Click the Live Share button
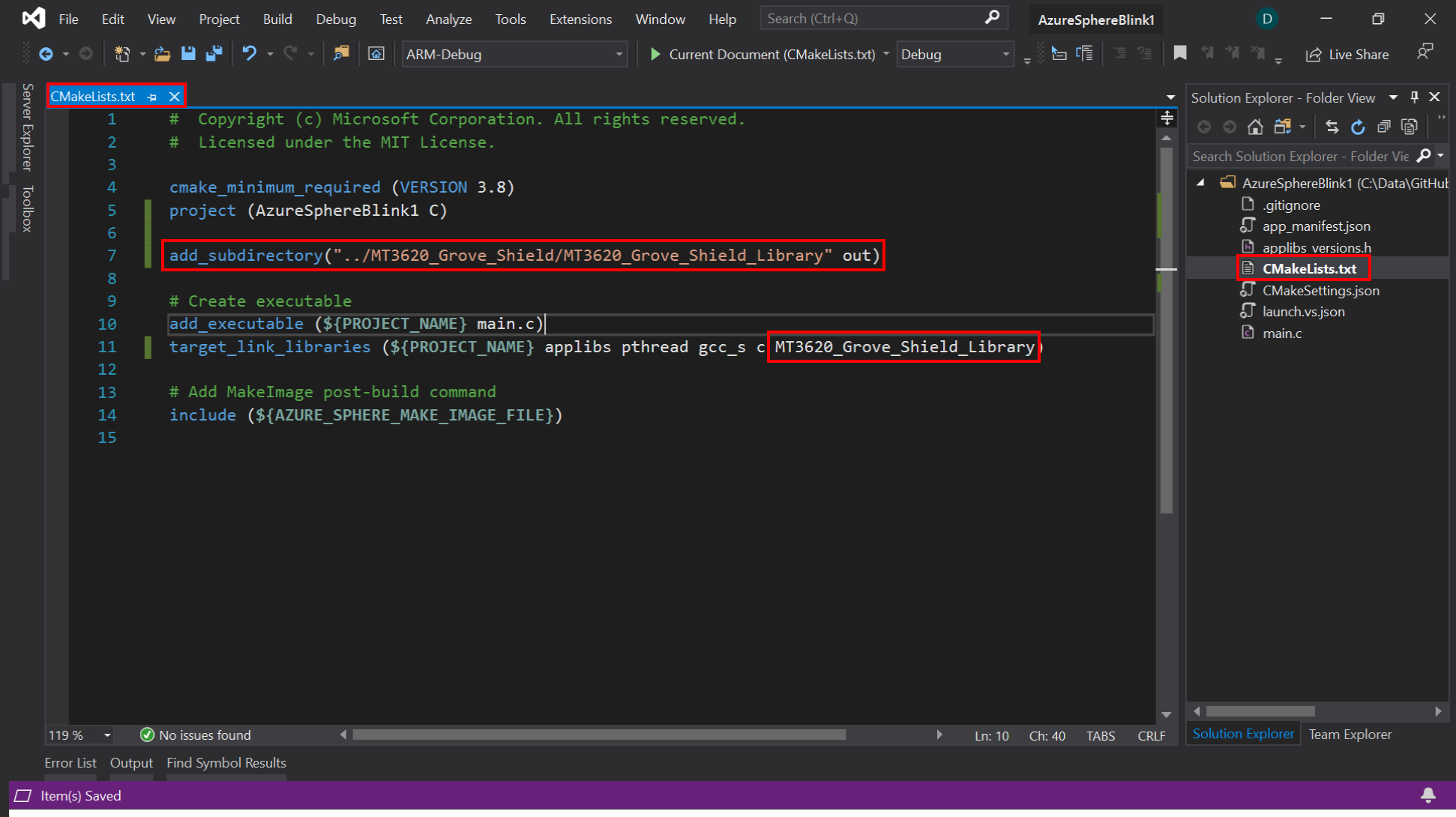The width and height of the screenshot is (1456, 817). pos(1347,55)
